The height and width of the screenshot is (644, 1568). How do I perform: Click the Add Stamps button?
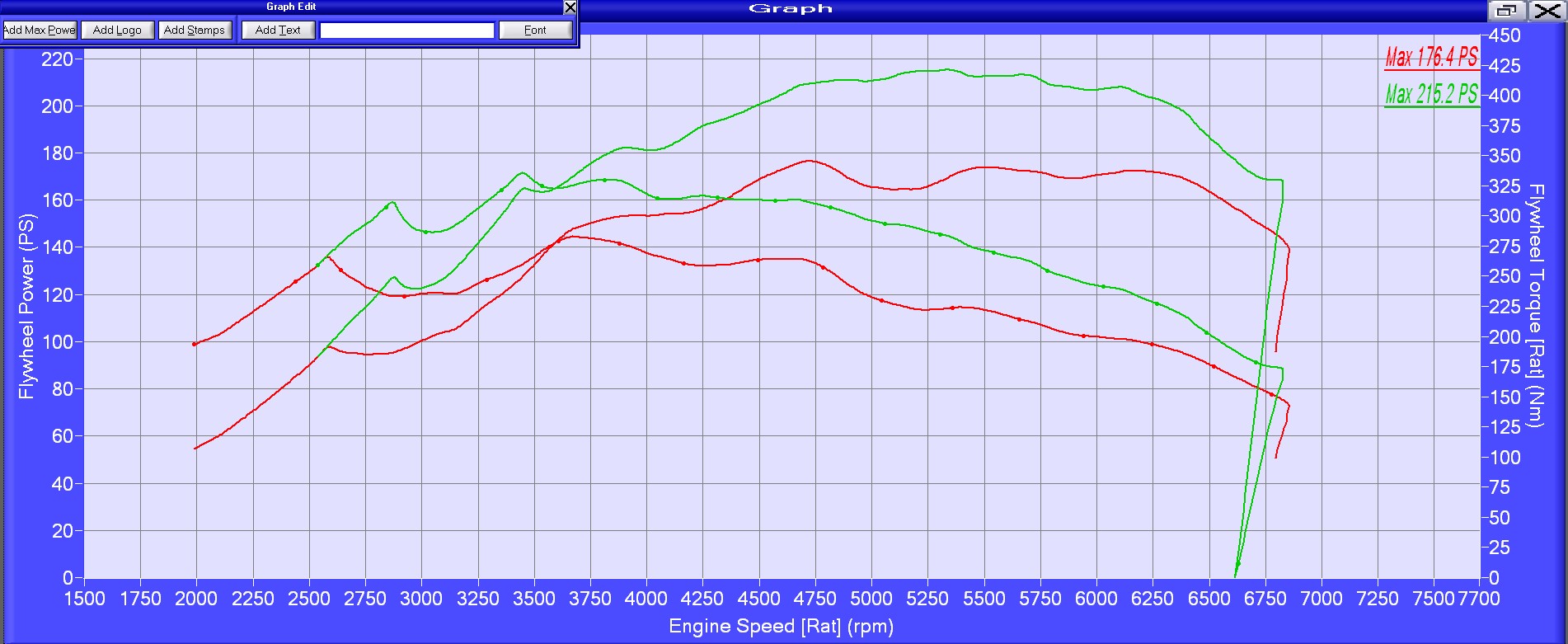click(x=195, y=31)
